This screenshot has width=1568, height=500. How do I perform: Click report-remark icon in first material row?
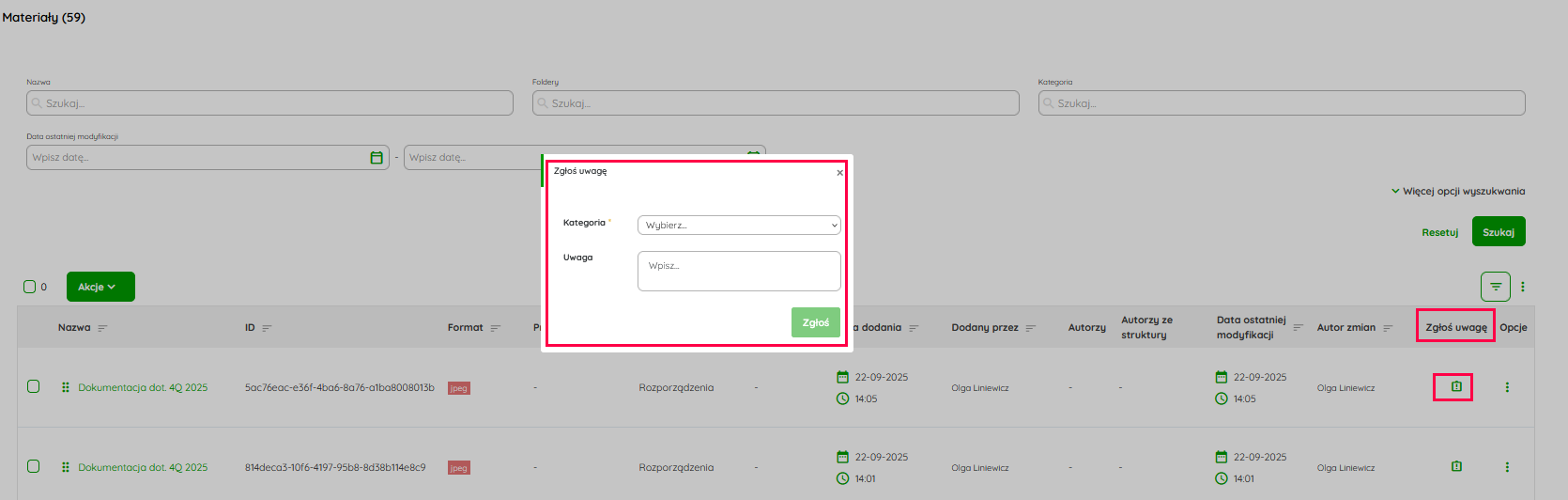click(x=1456, y=386)
